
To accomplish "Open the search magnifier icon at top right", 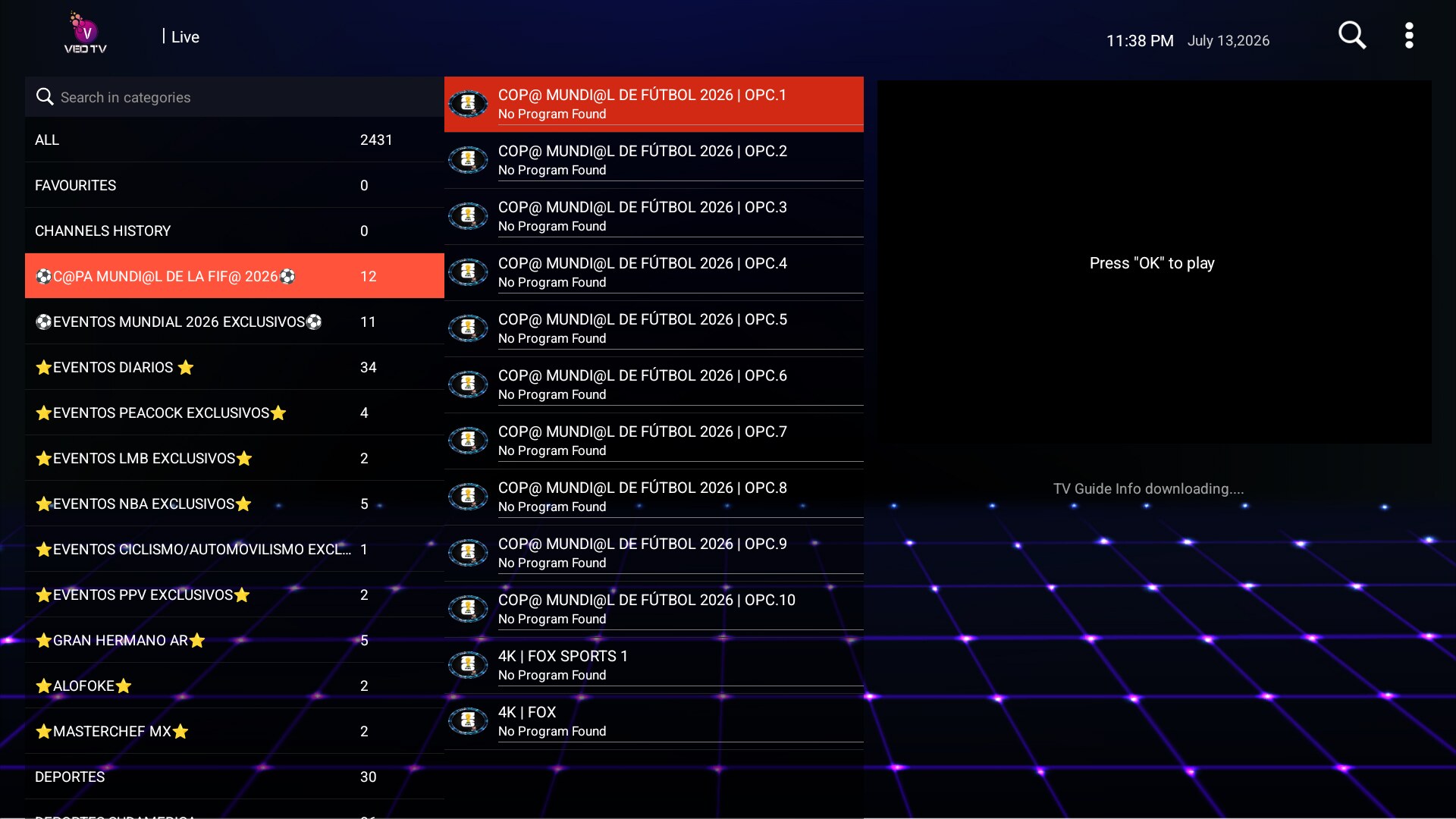I will 1352,35.
